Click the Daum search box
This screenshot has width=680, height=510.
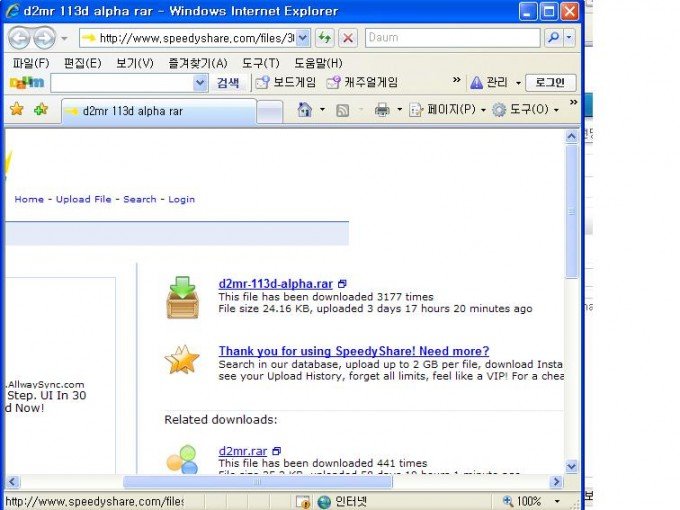point(452,38)
